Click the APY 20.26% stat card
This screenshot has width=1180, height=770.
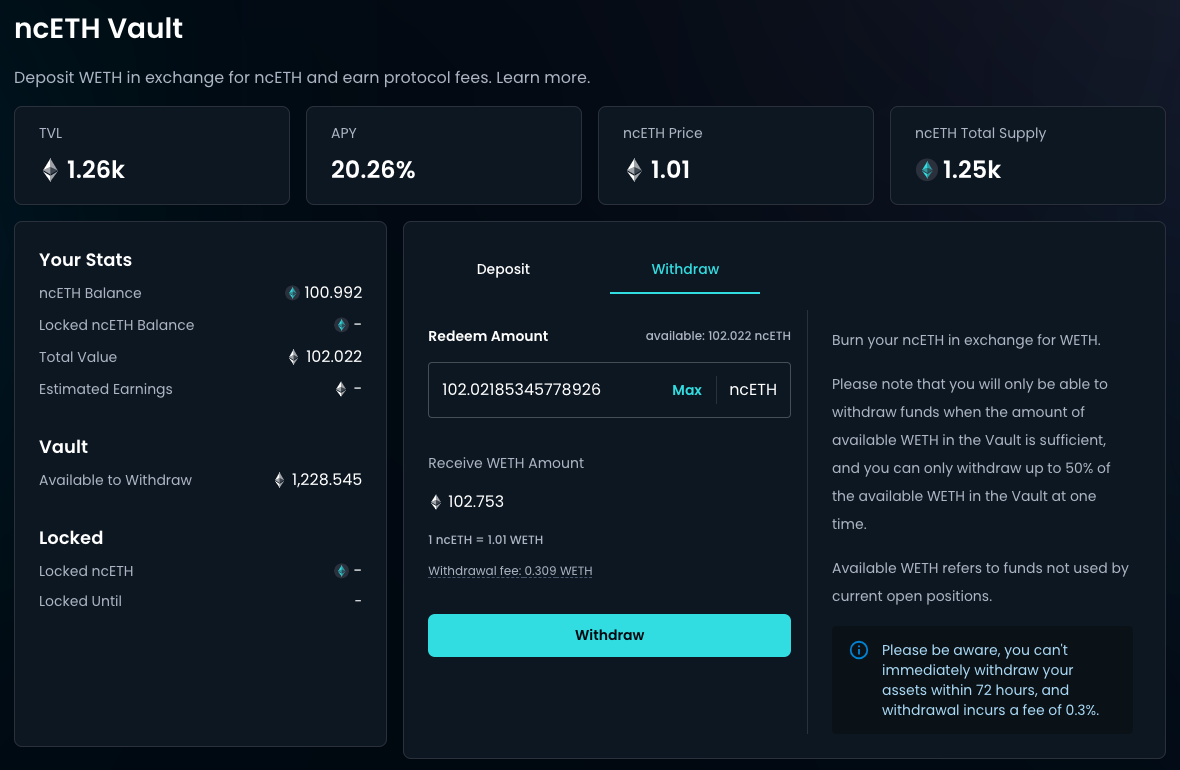click(x=443, y=155)
